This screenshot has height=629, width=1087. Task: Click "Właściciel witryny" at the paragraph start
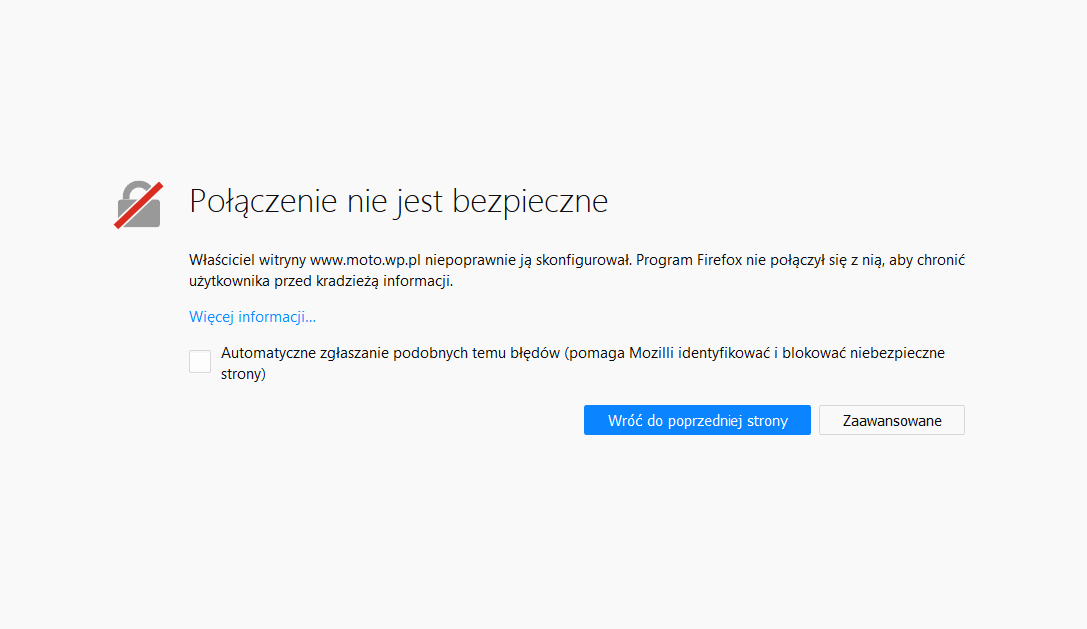(247, 260)
